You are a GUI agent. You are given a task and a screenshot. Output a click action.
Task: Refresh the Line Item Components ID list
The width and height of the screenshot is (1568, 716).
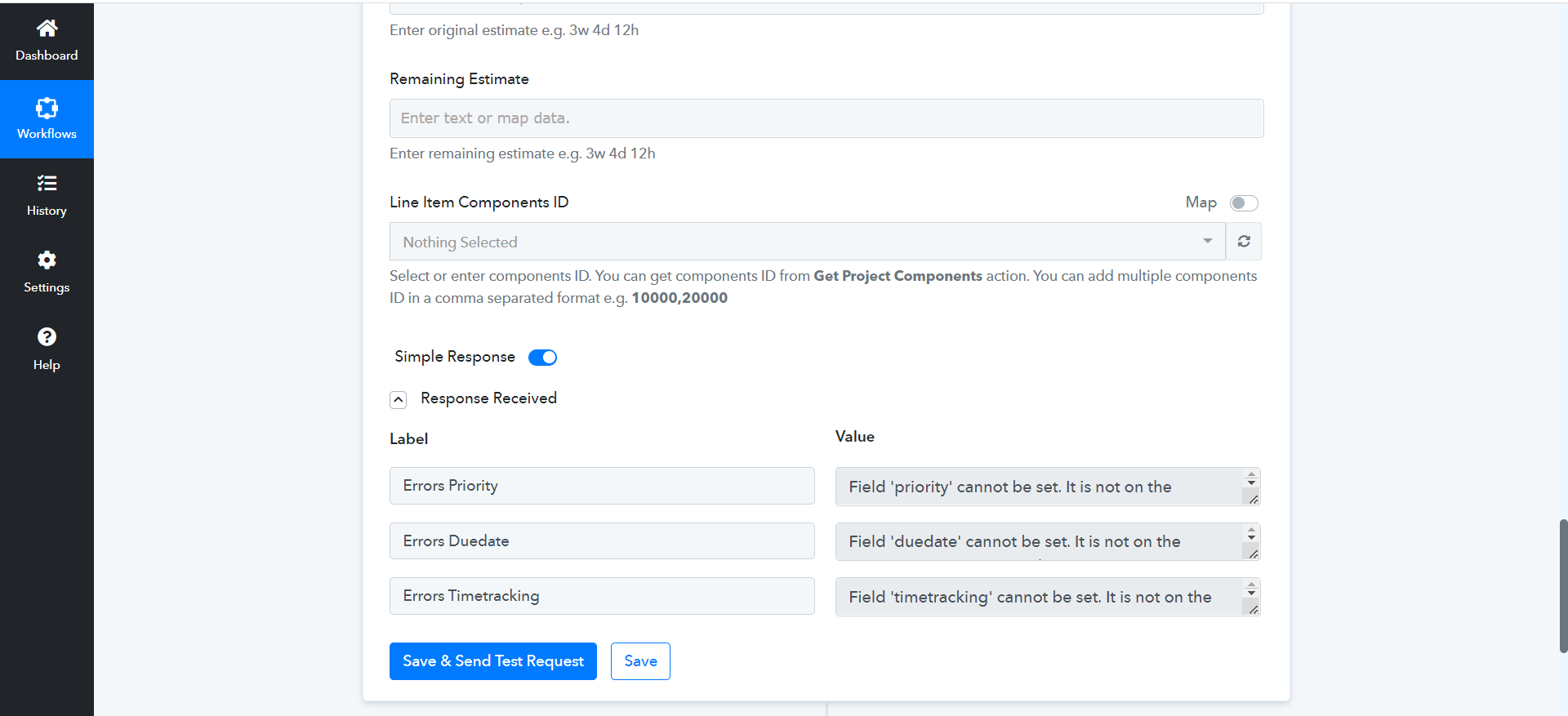[x=1244, y=242]
